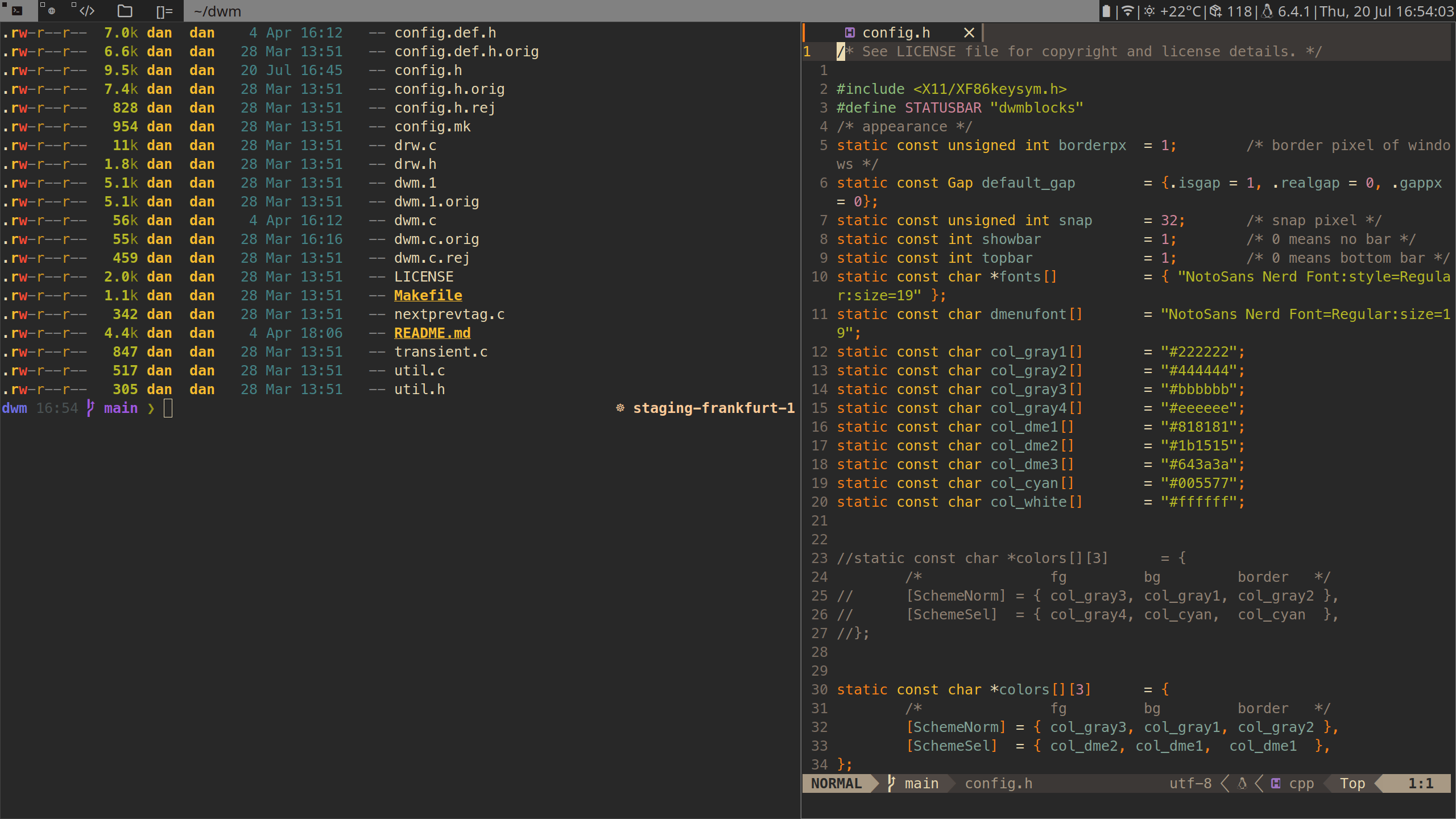
Task: Click the cpp filetype label
Action: tap(1301, 784)
